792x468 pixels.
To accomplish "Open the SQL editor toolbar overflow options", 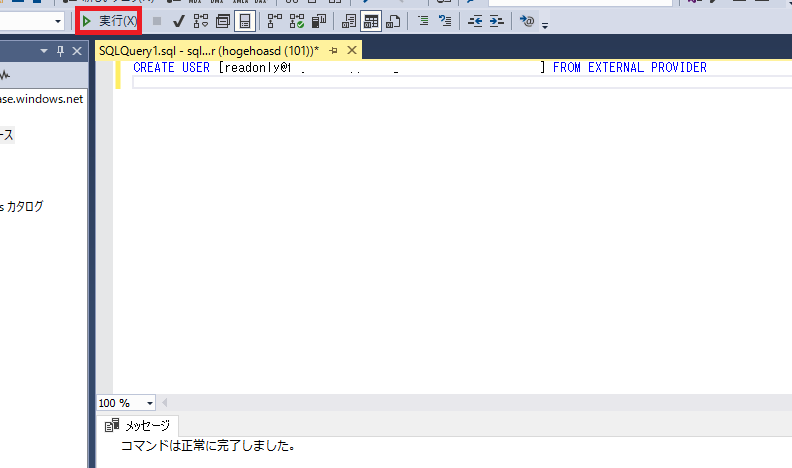I will coord(545,25).
